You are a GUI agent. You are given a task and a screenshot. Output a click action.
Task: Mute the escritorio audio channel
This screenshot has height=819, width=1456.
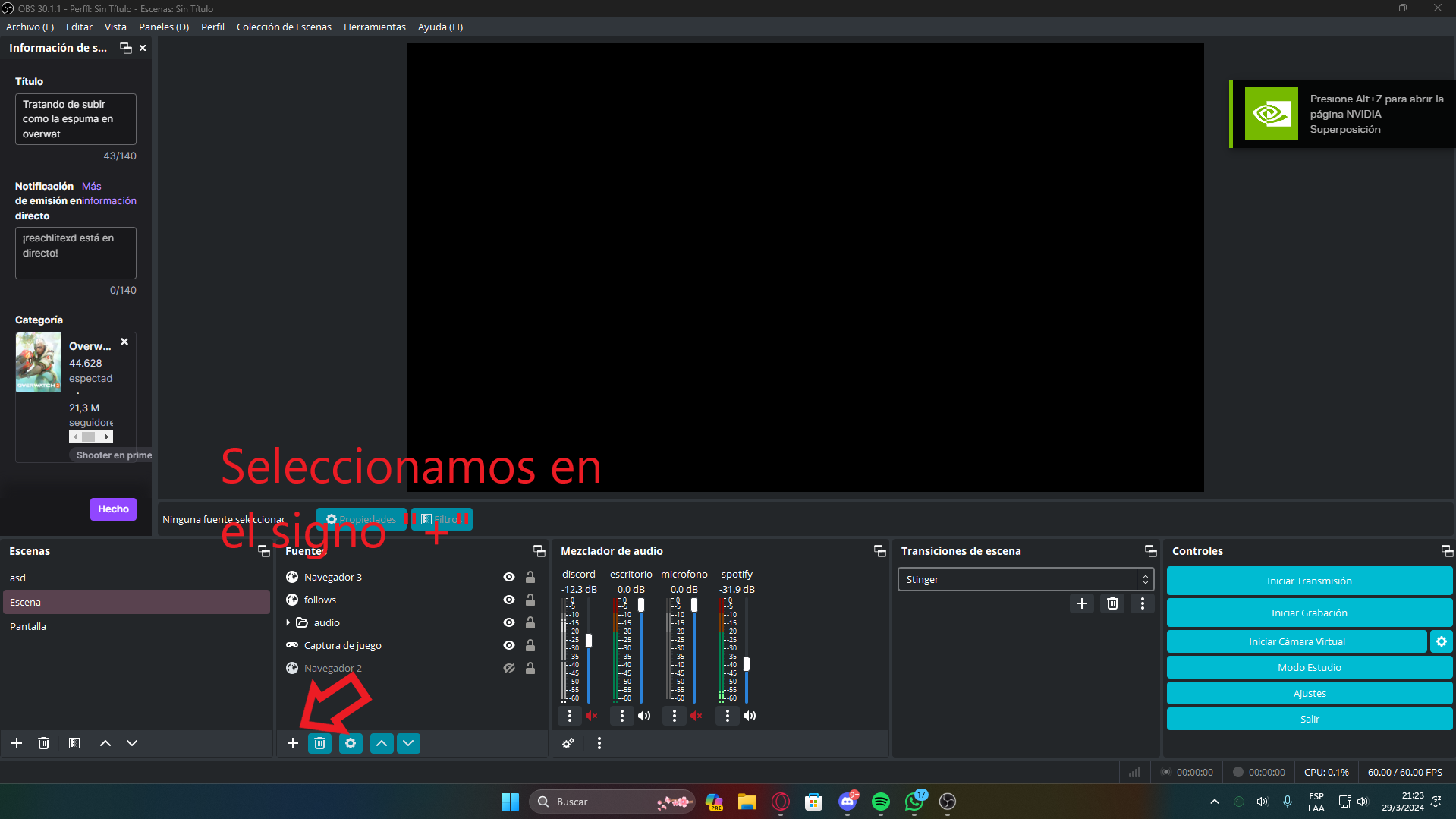[x=644, y=716]
